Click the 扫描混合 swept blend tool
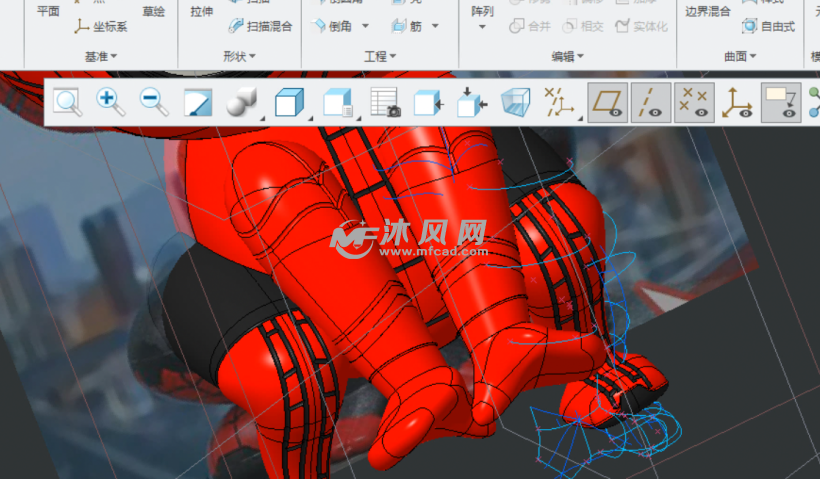The image size is (820, 479). tap(260, 26)
